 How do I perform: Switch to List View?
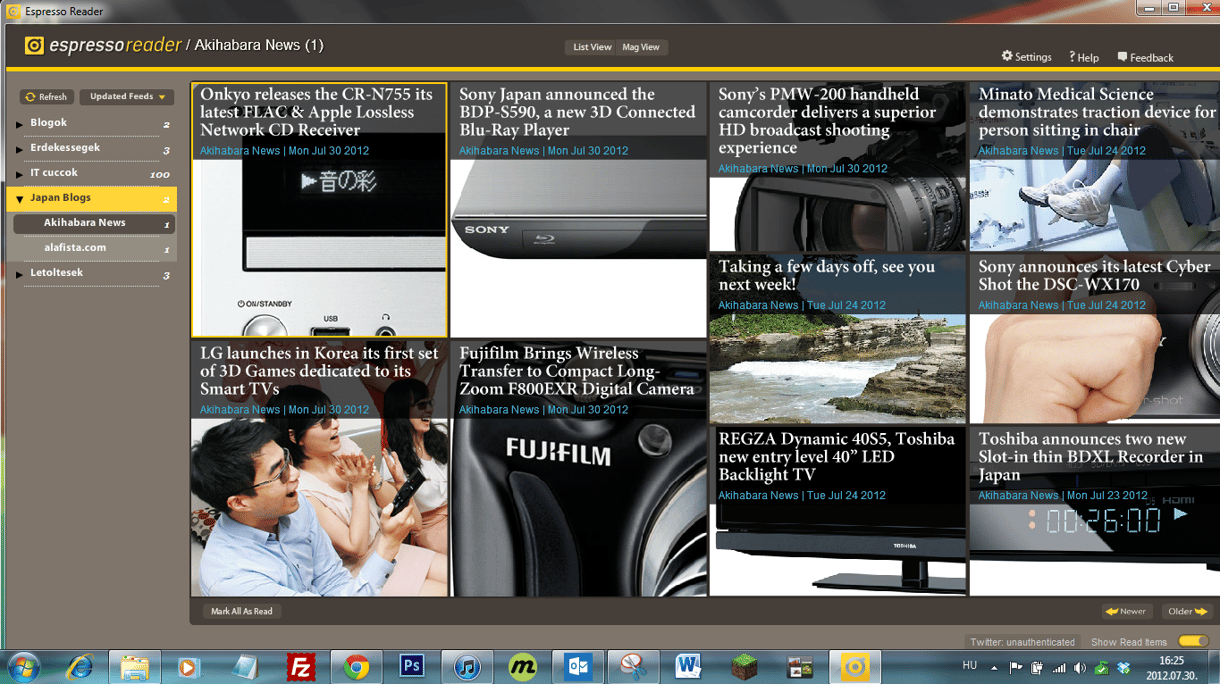[592, 47]
